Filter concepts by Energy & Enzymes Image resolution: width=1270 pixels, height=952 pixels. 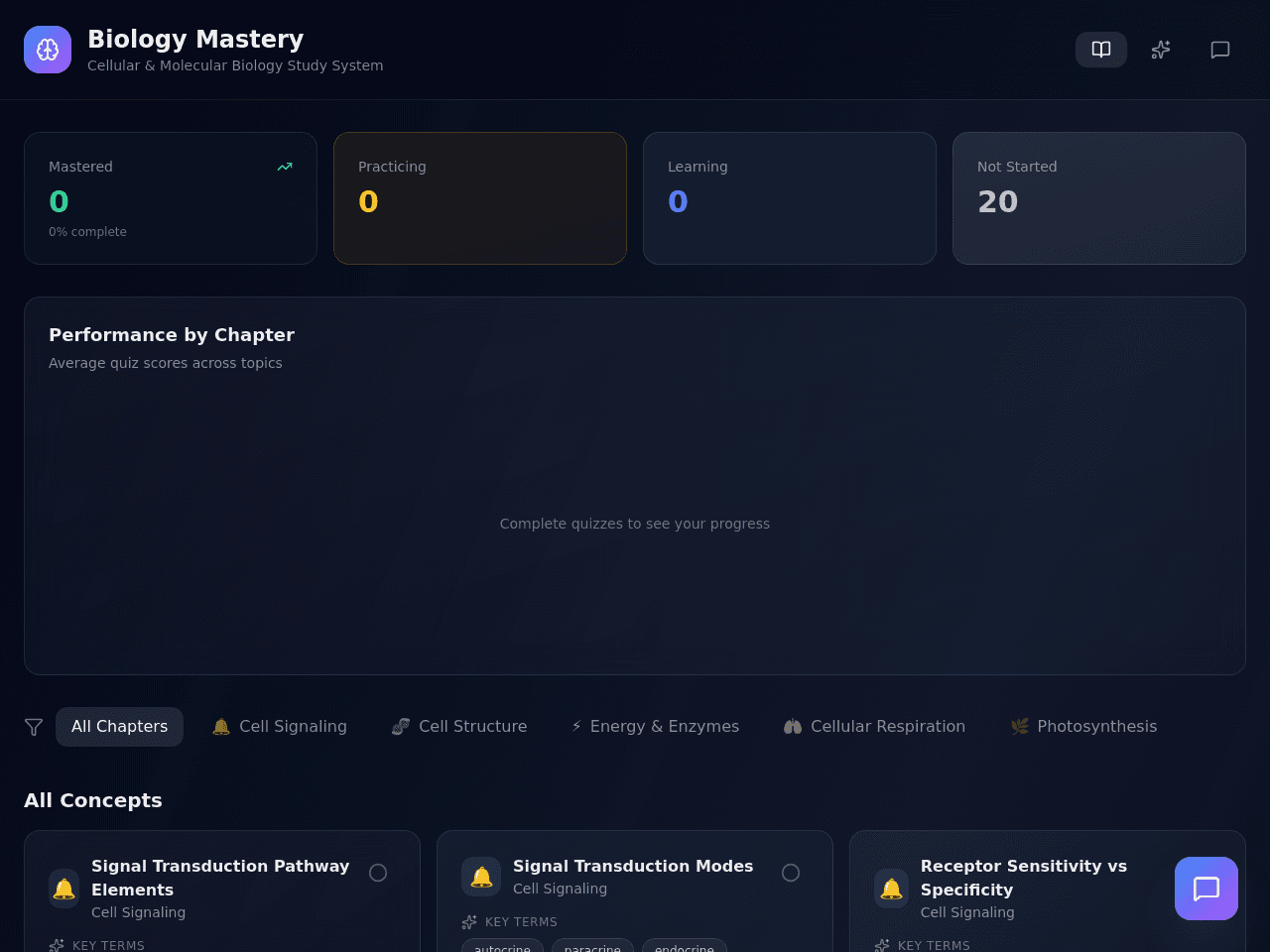pyautogui.click(x=655, y=727)
